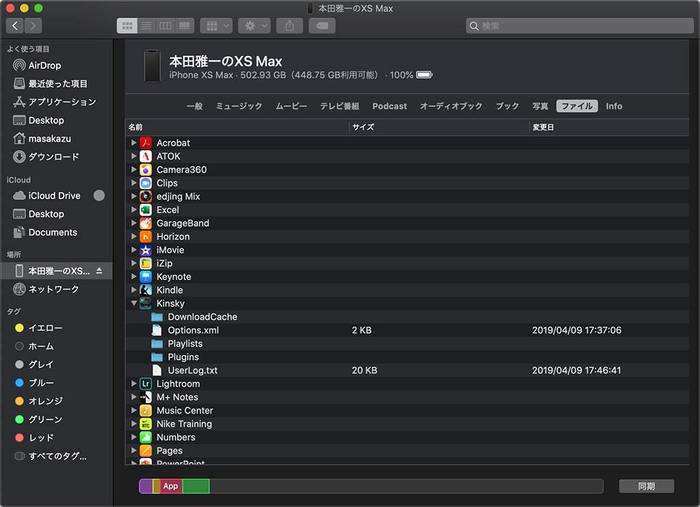The height and width of the screenshot is (507, 700).
Task: Collapse the Kinsky app folder
Action: pyautogui.click(x=133, y=303)
